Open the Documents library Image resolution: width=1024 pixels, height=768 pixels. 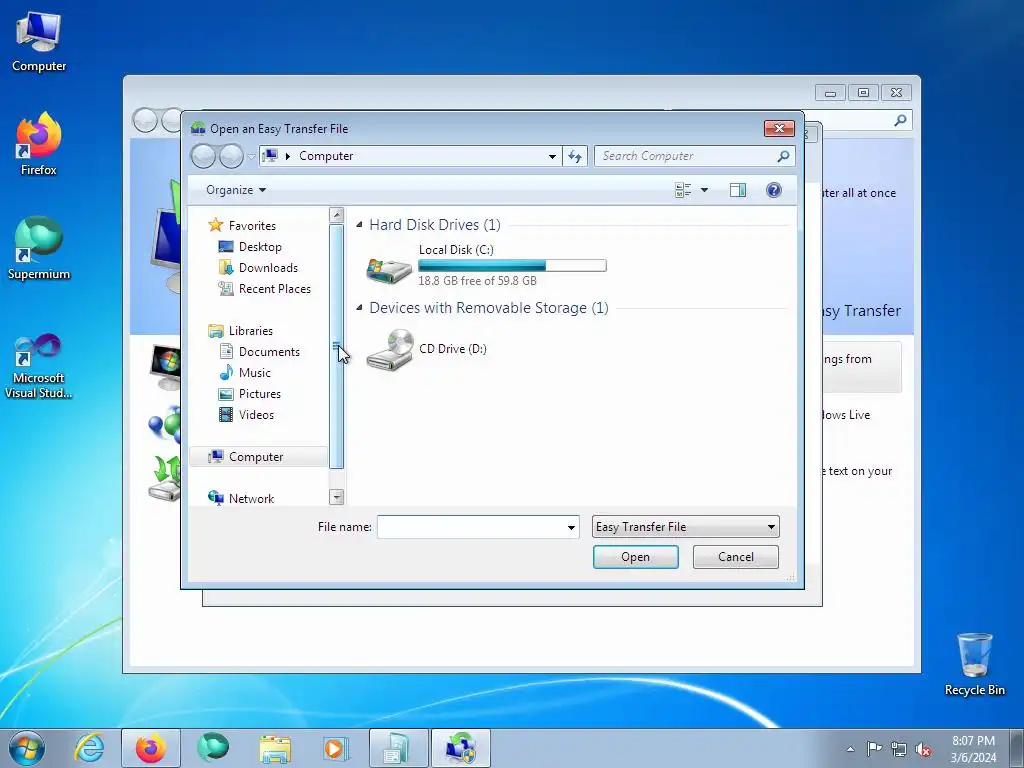click(x=269, y=351)
